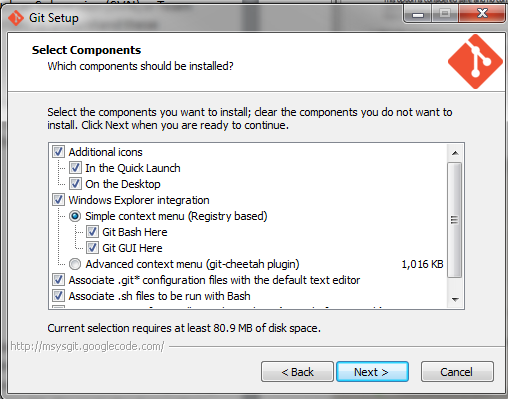
Task: Toggle the On the Desktop checkbox
Action: click(75, 184)
